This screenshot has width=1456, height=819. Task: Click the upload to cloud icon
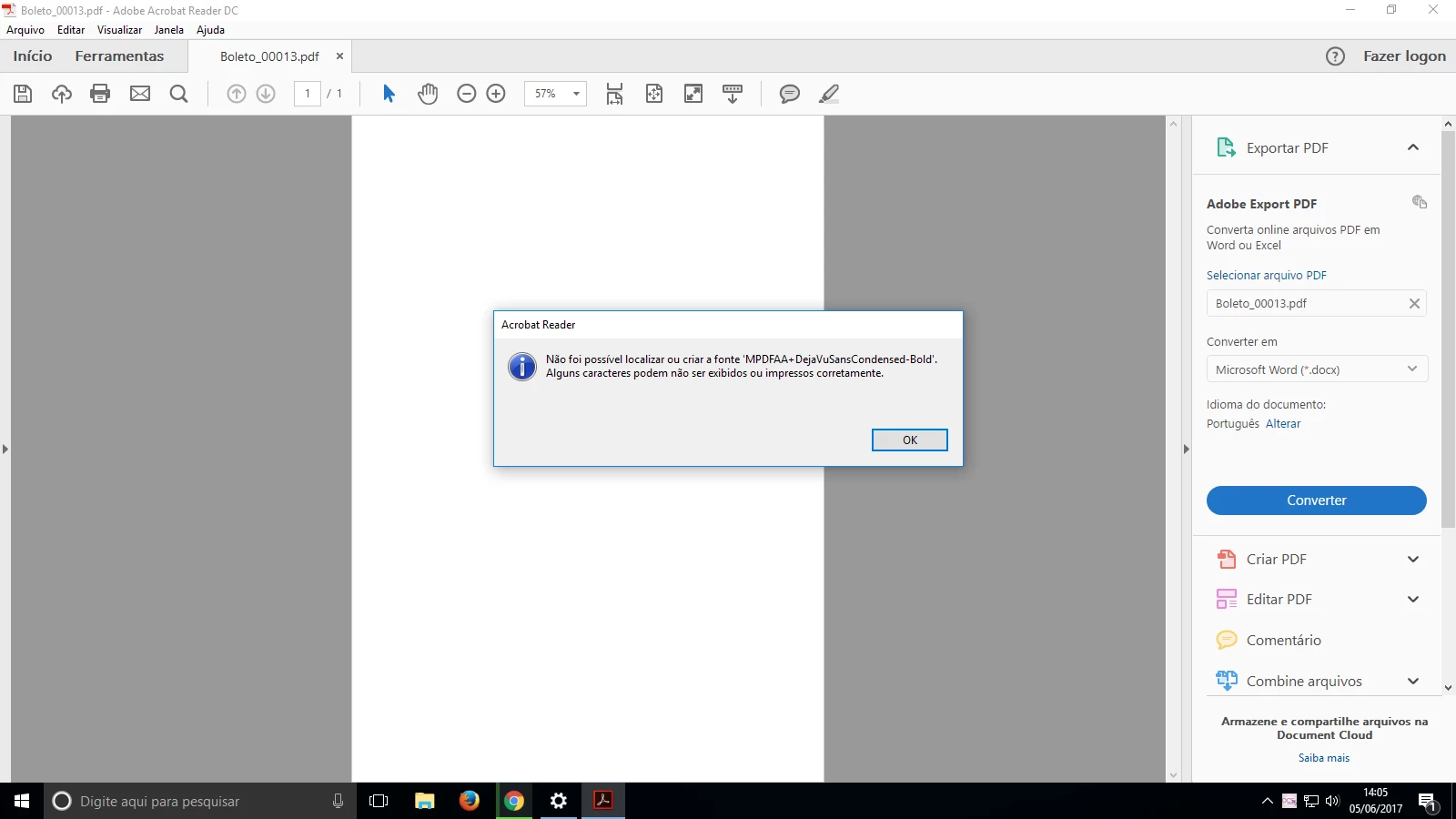[x=62, y=94]
